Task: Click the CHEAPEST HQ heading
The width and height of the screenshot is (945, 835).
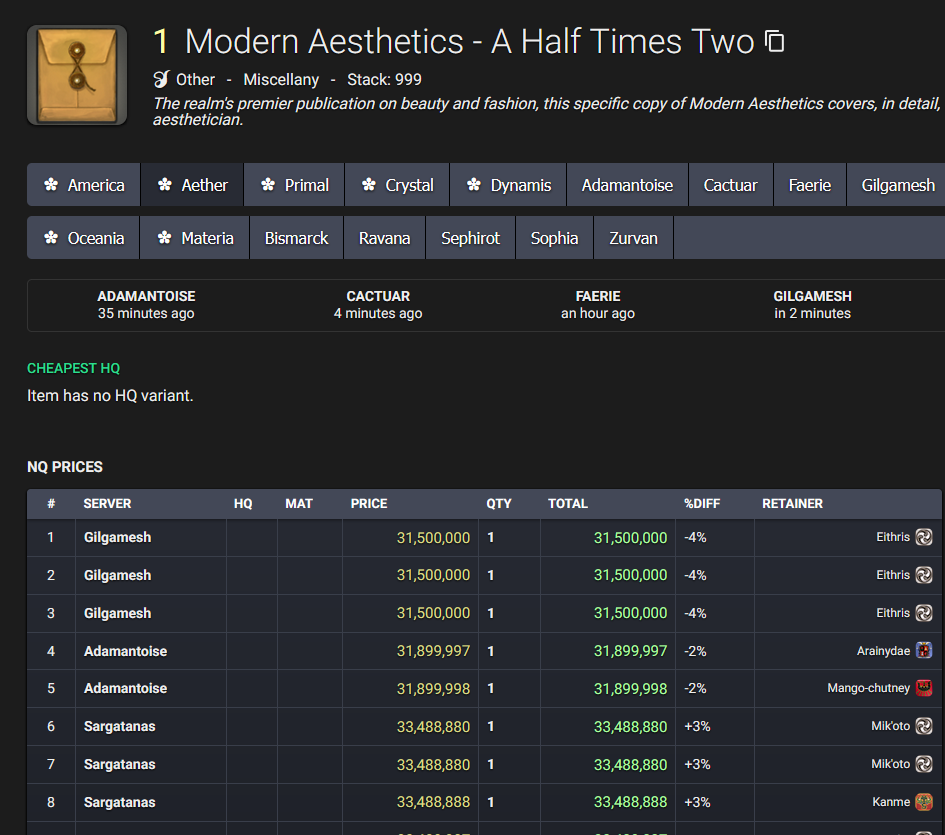Action: click(74, 368)
